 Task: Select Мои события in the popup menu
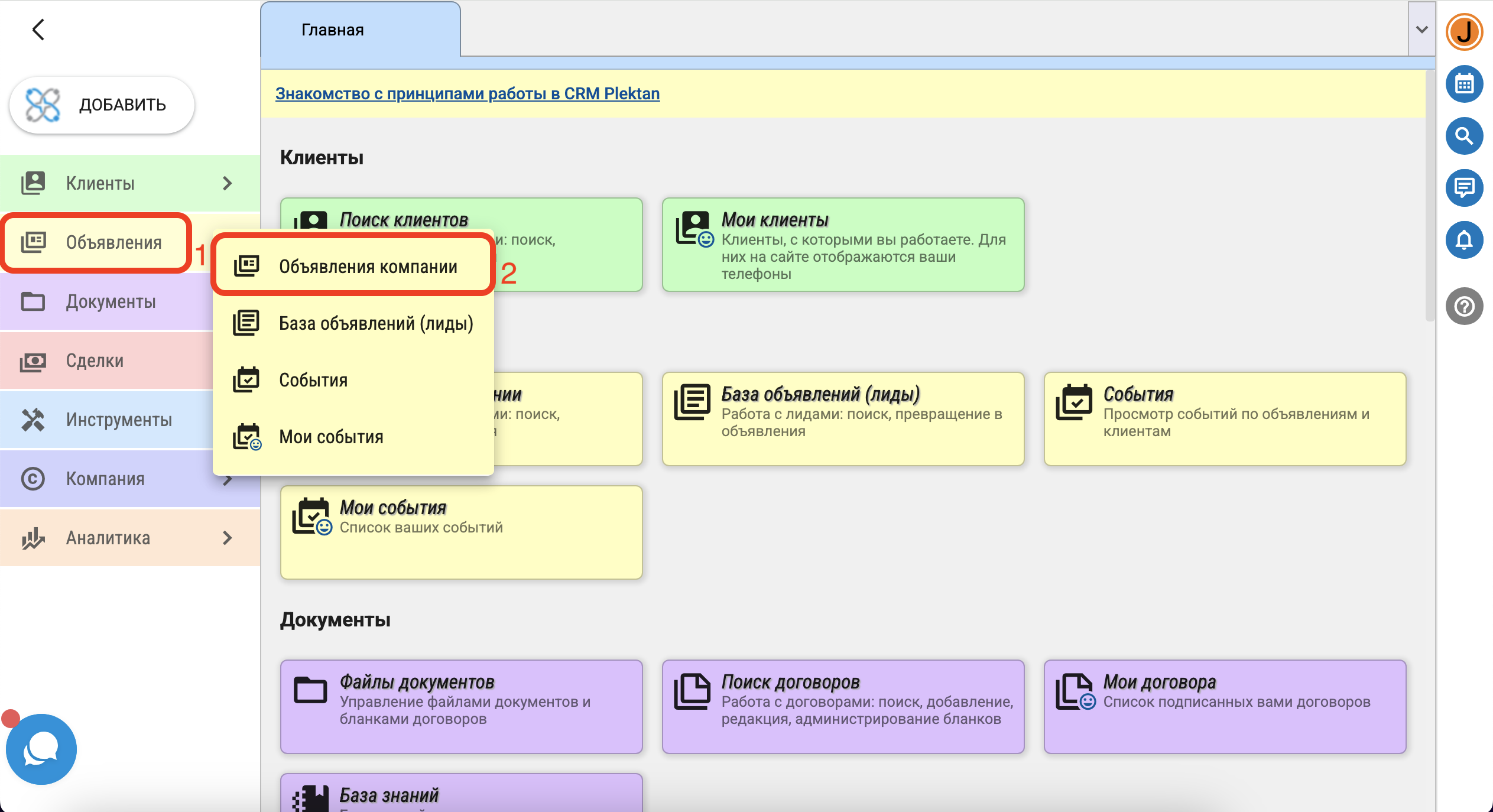[x=331, y=437]
